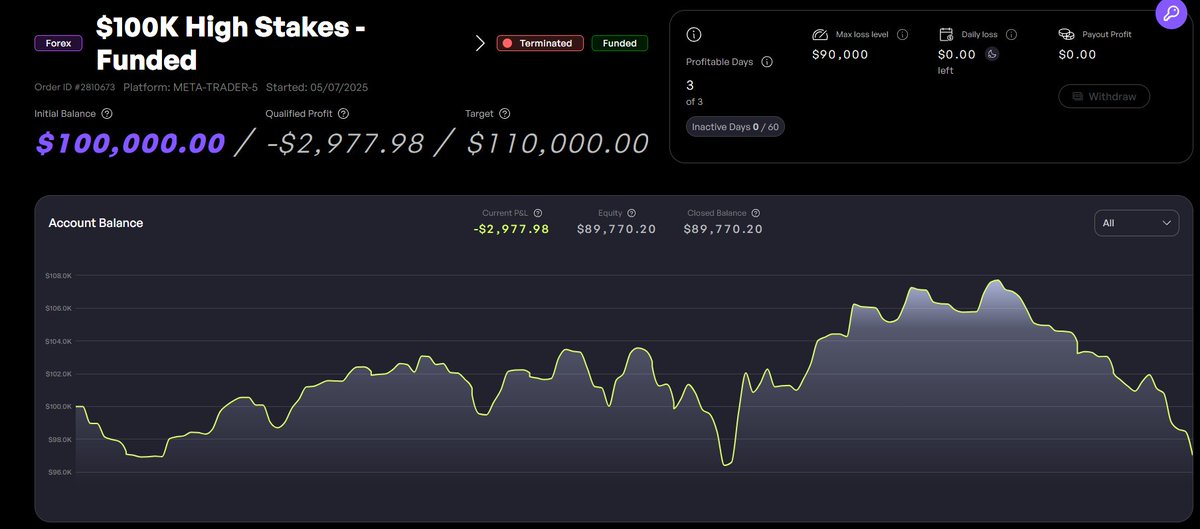Click the purple key credentials icon
Screen dimensions: 1200x529
point(1169,14)
